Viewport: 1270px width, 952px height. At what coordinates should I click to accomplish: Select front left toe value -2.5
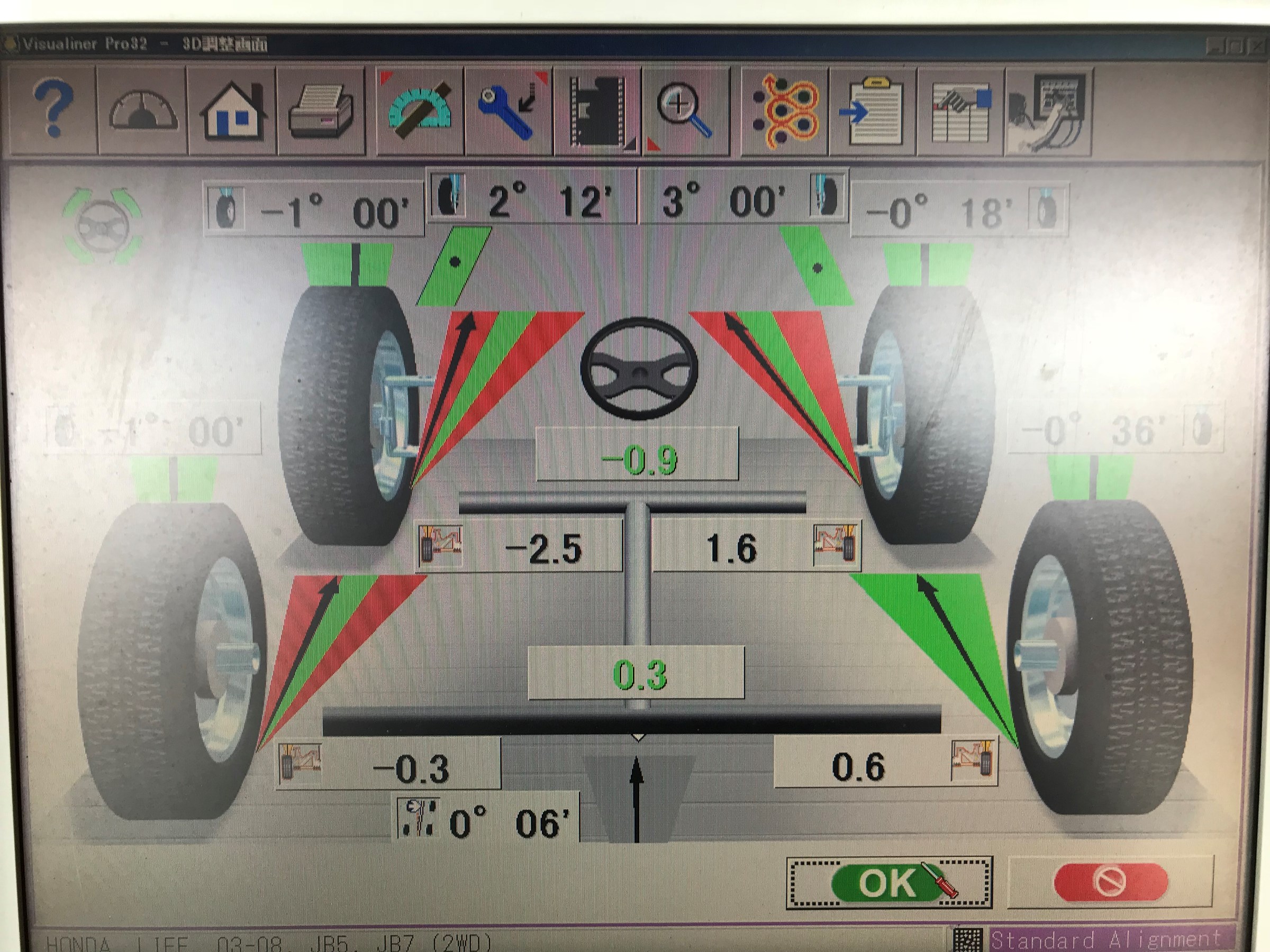(542, 548)
